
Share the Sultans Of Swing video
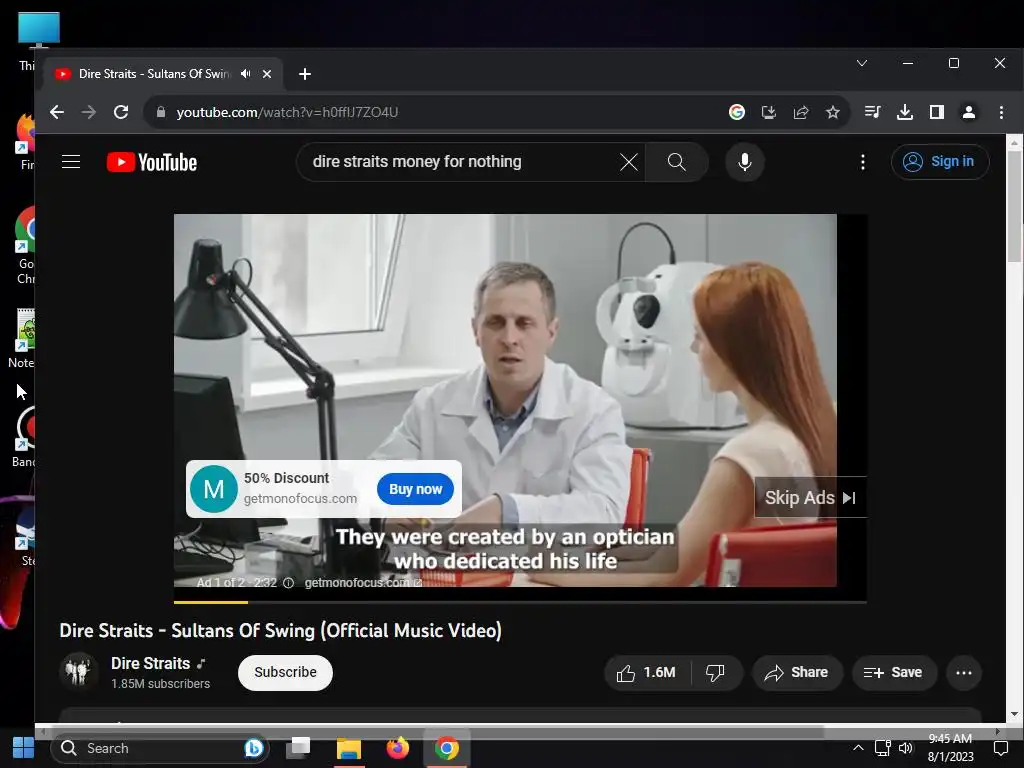click(797, 673)
